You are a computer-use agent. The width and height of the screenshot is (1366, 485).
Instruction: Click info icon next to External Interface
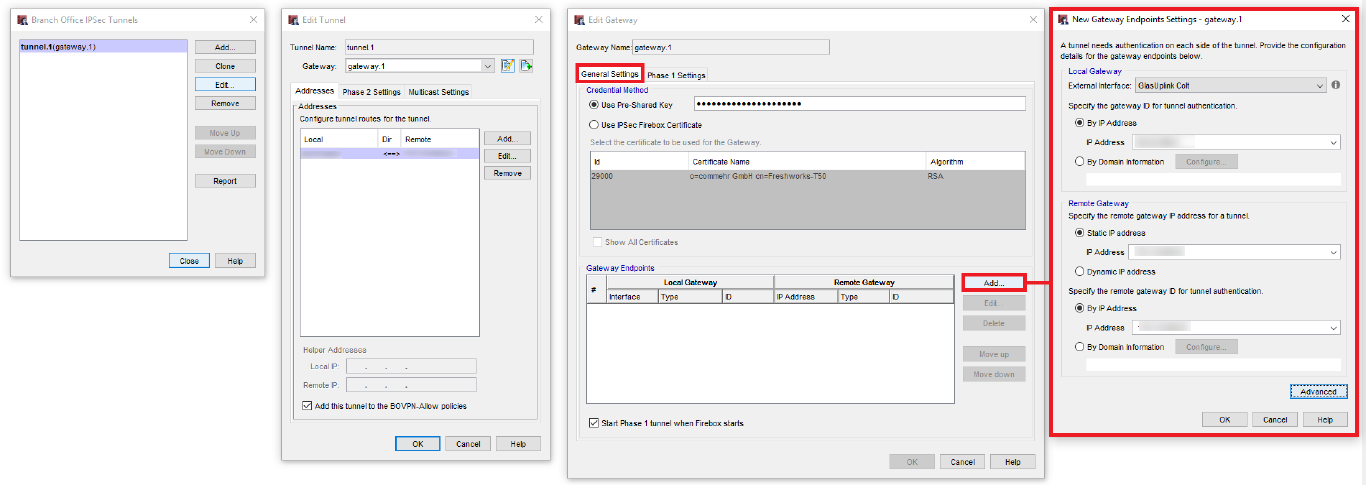pos(1336,86)
